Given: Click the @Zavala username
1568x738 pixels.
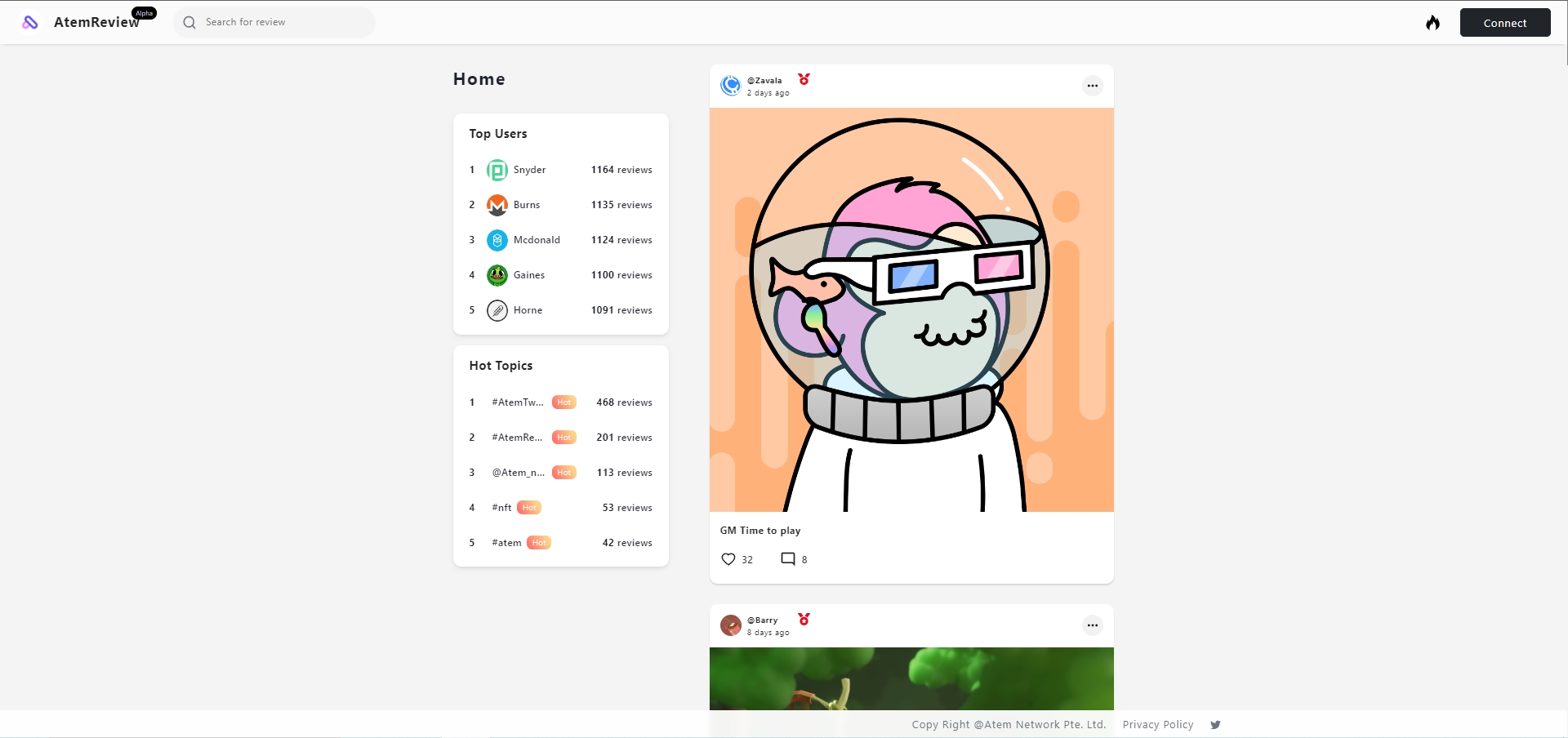Looking at the screenshot, I should coord(764,81).
